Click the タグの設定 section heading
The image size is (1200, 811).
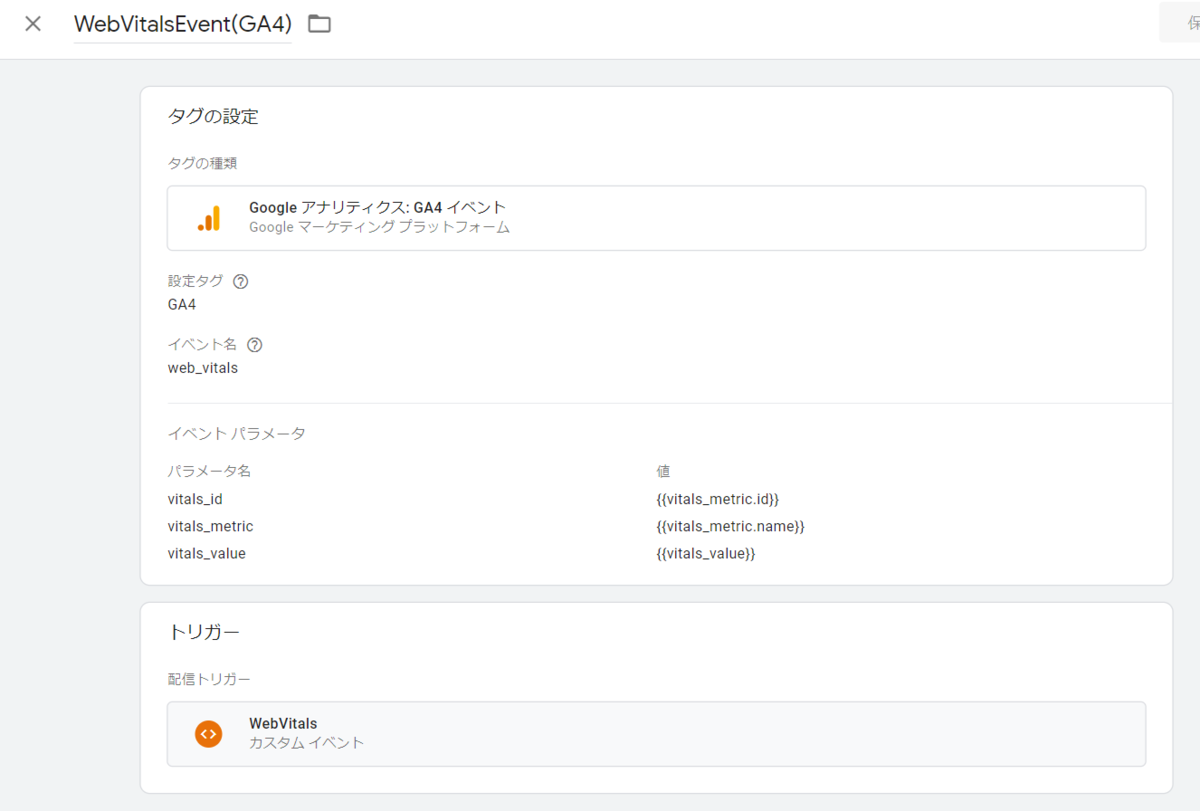[213, 117]
